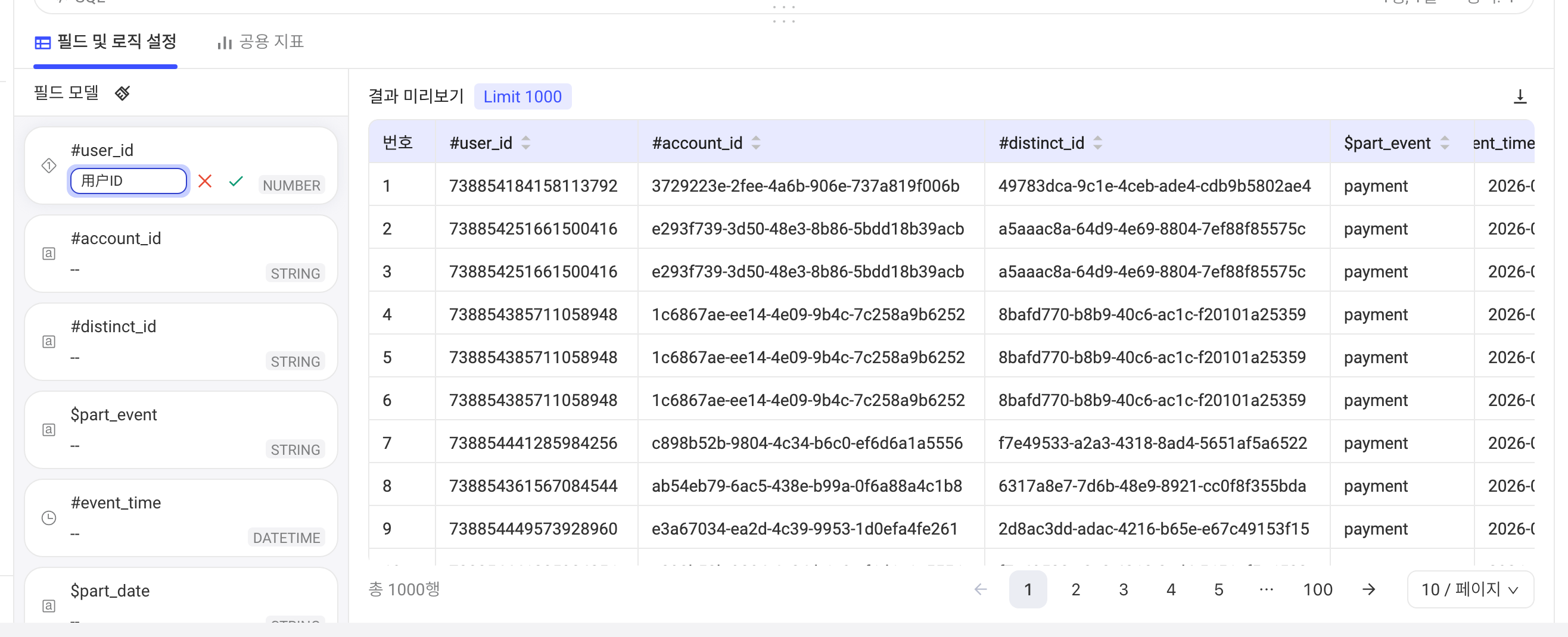Go to results page 4

point(1171,589)
